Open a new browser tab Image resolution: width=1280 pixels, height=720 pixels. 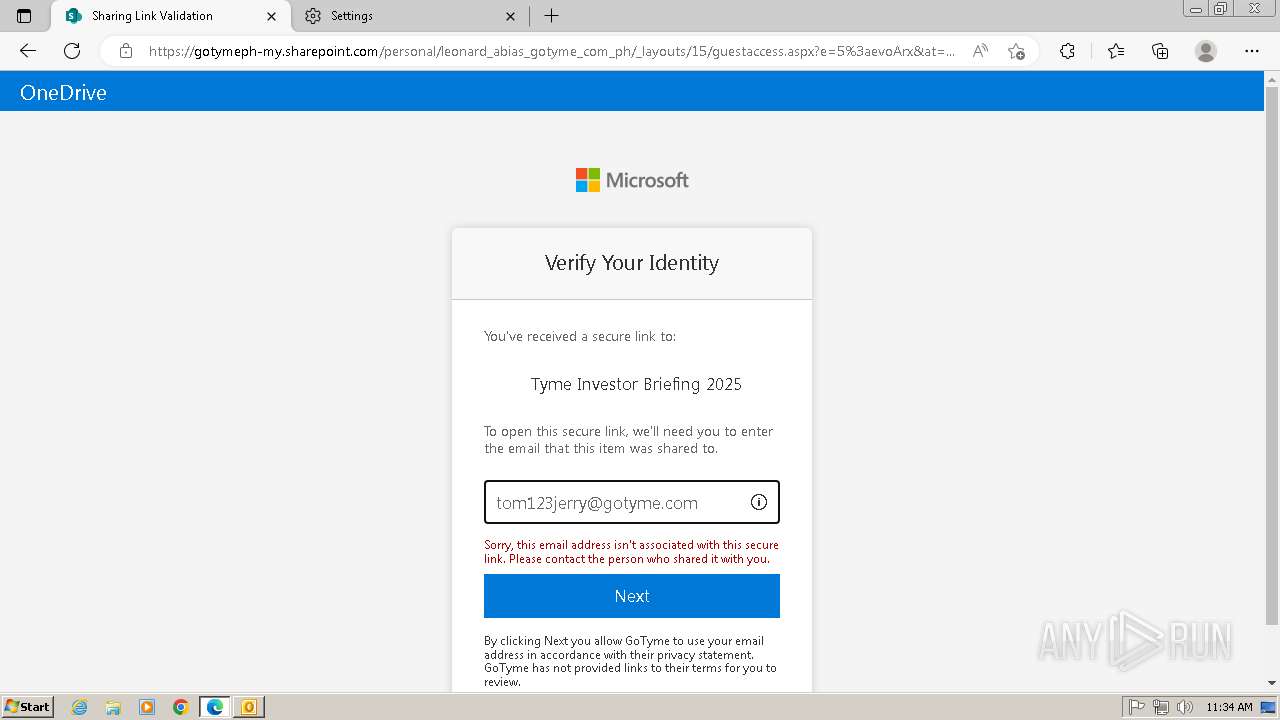tap(551, 16)
